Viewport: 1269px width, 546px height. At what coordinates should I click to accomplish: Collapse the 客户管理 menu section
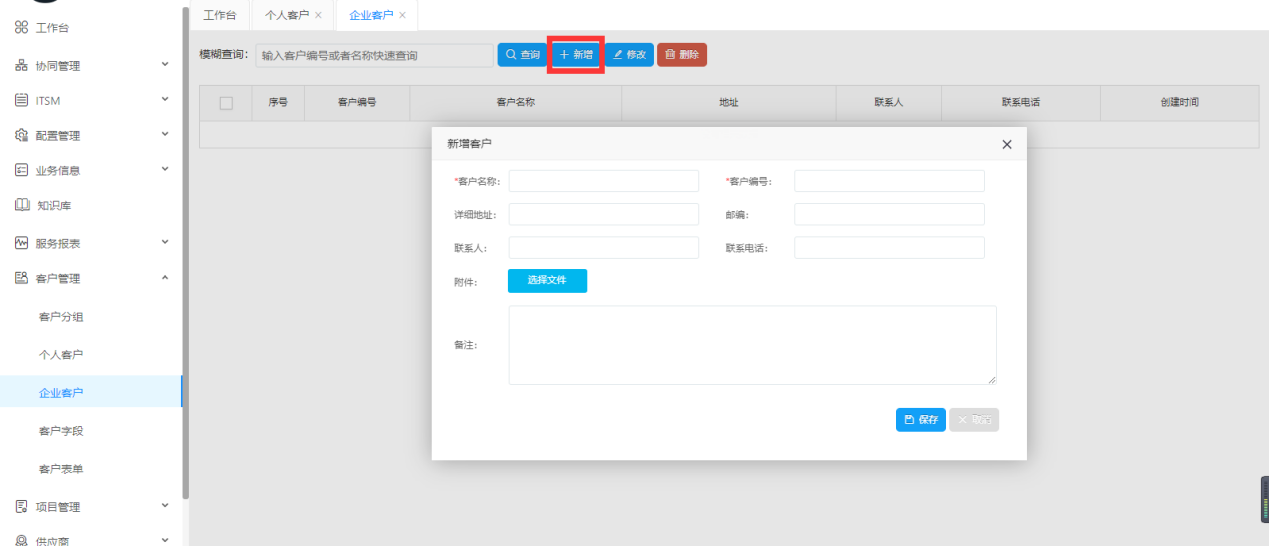(x=165, y=278)
